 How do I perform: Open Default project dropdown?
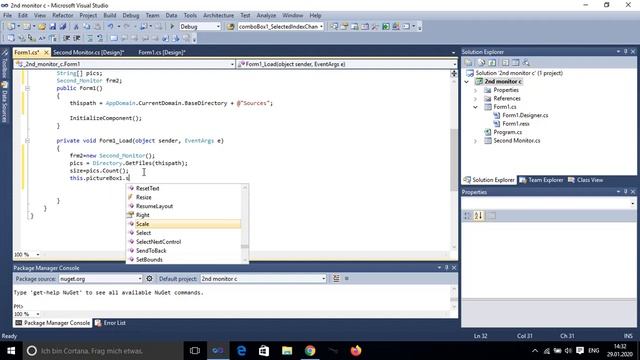[x=324, y=278]
